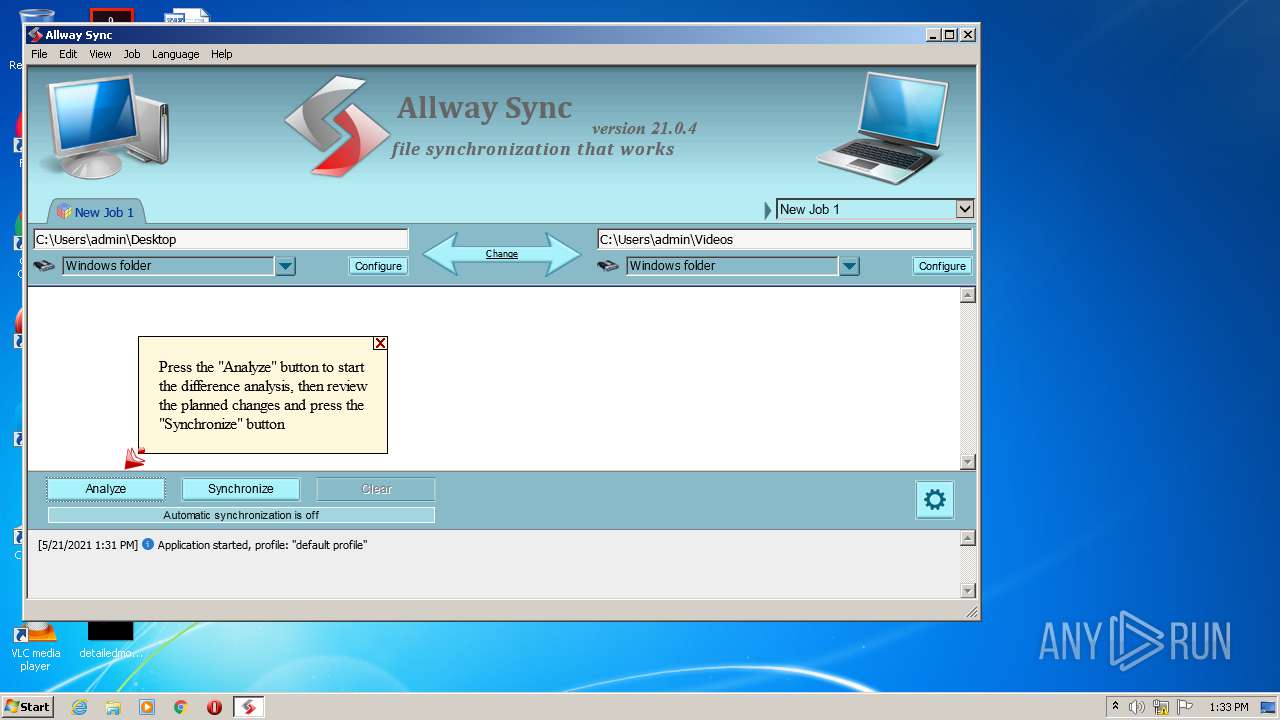Expand left Windows folder type dropdown
Screen dimensions: 1280x720
(285, 266)
